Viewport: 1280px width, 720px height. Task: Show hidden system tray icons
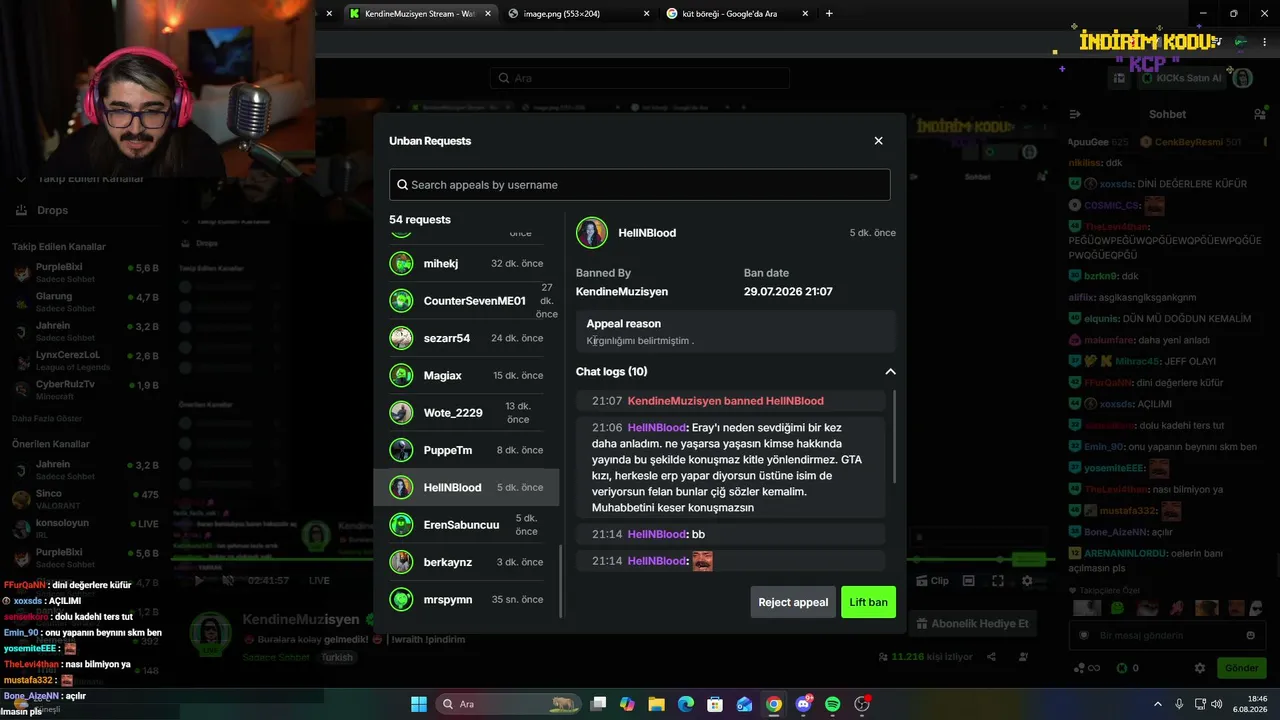(1158, 704)
